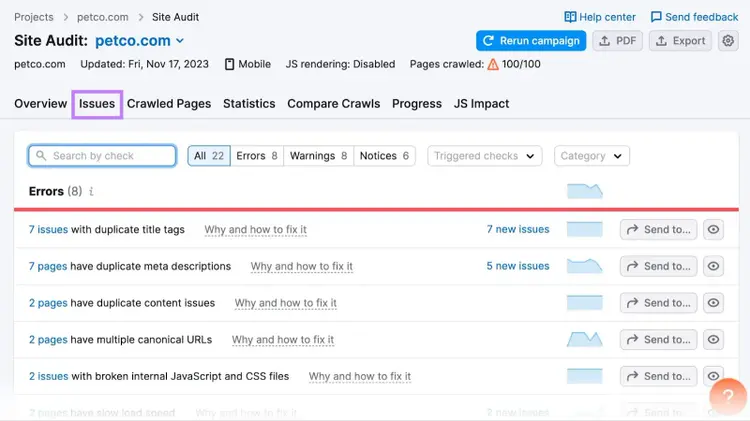Image resolution: width=750 pixels, height=421 pixels.
Task: Open the 7 pages duplicate meta descriptions link
Action: [x=48, y=266]
